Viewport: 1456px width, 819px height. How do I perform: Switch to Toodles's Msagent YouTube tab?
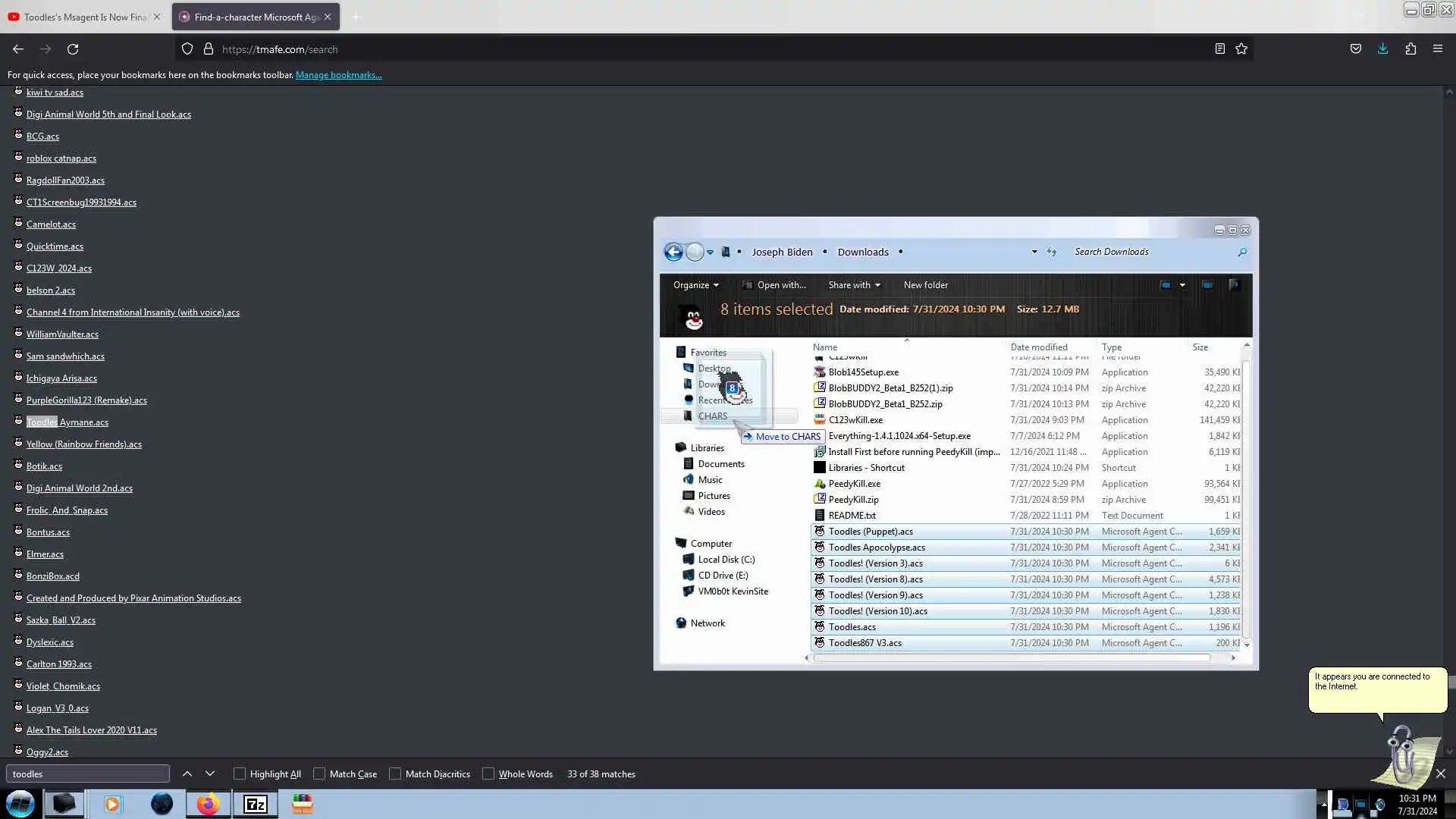(83, 17)
